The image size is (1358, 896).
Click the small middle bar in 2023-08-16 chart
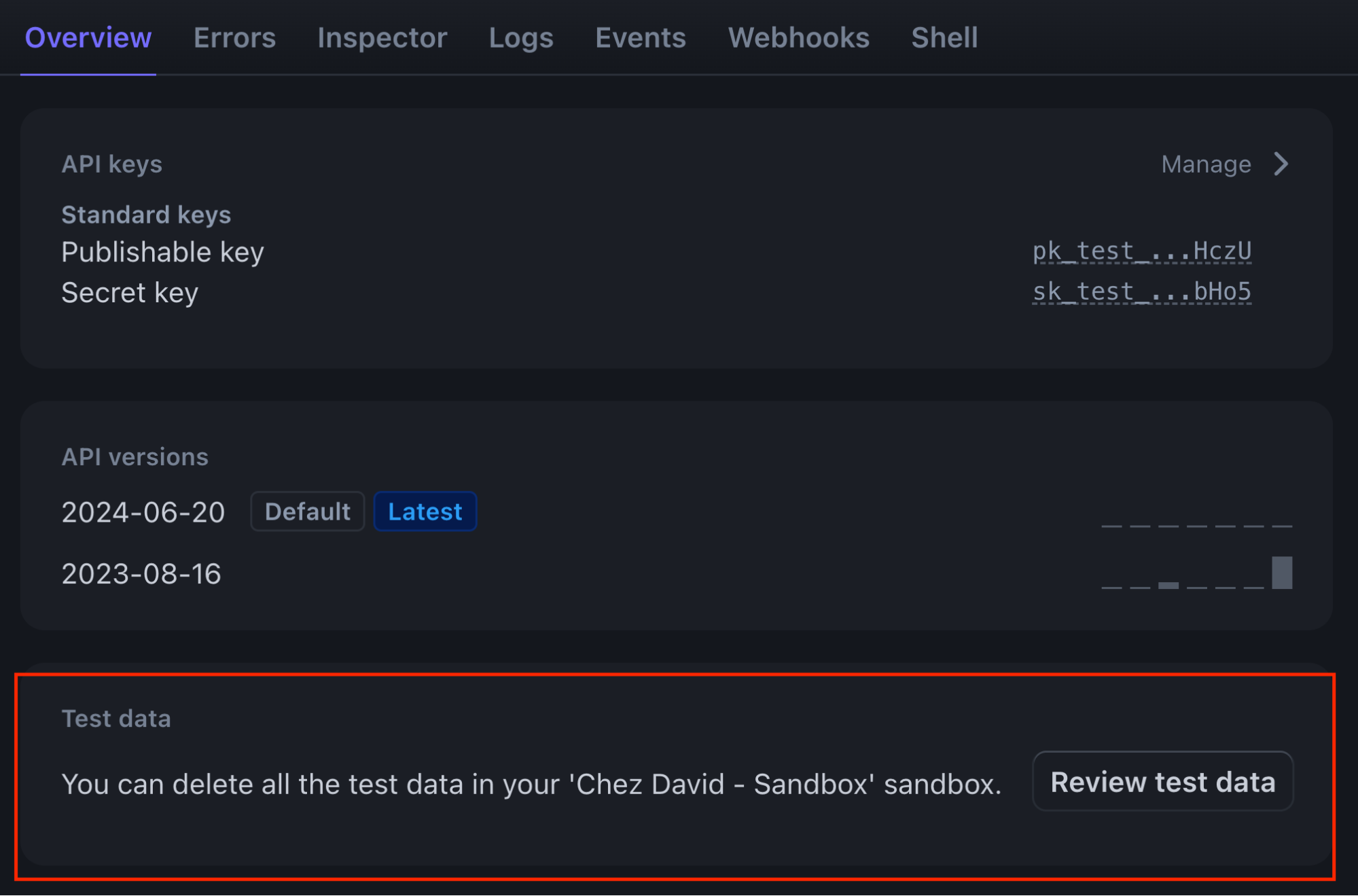coord(1168,585)
